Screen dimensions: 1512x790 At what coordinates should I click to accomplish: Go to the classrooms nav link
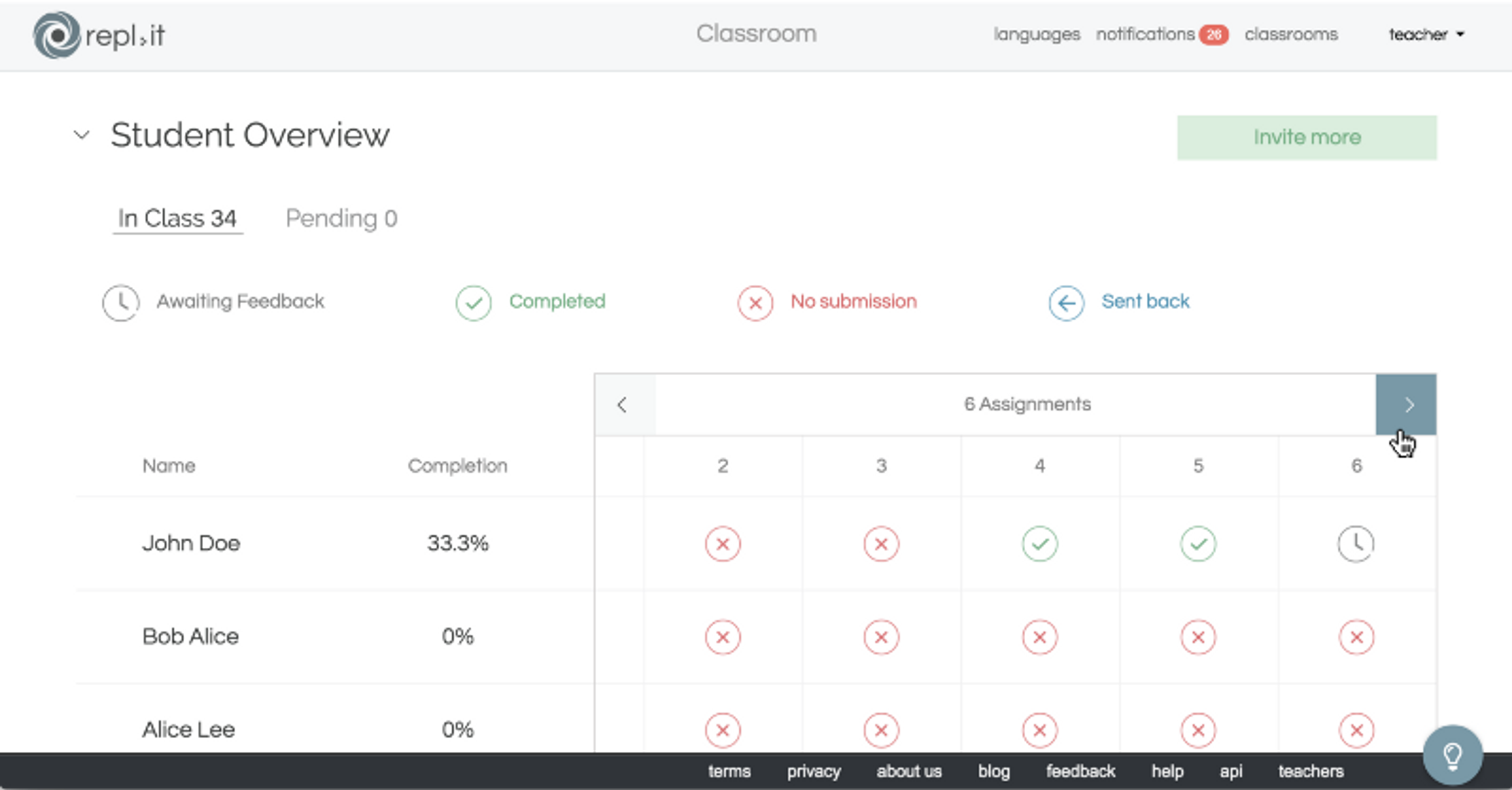click(x=1291, y=35)
